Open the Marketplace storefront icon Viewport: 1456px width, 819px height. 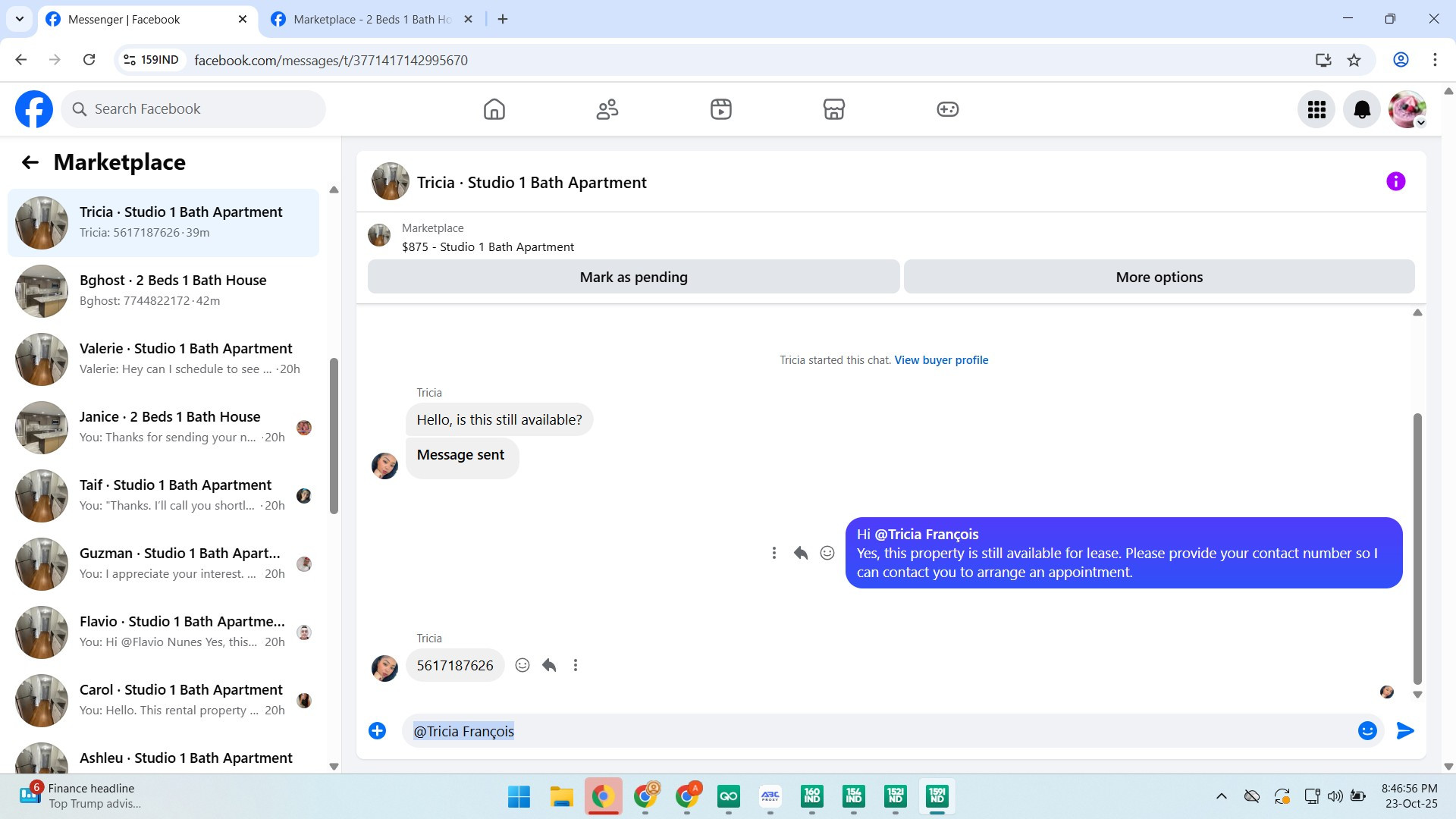point(833,109)
